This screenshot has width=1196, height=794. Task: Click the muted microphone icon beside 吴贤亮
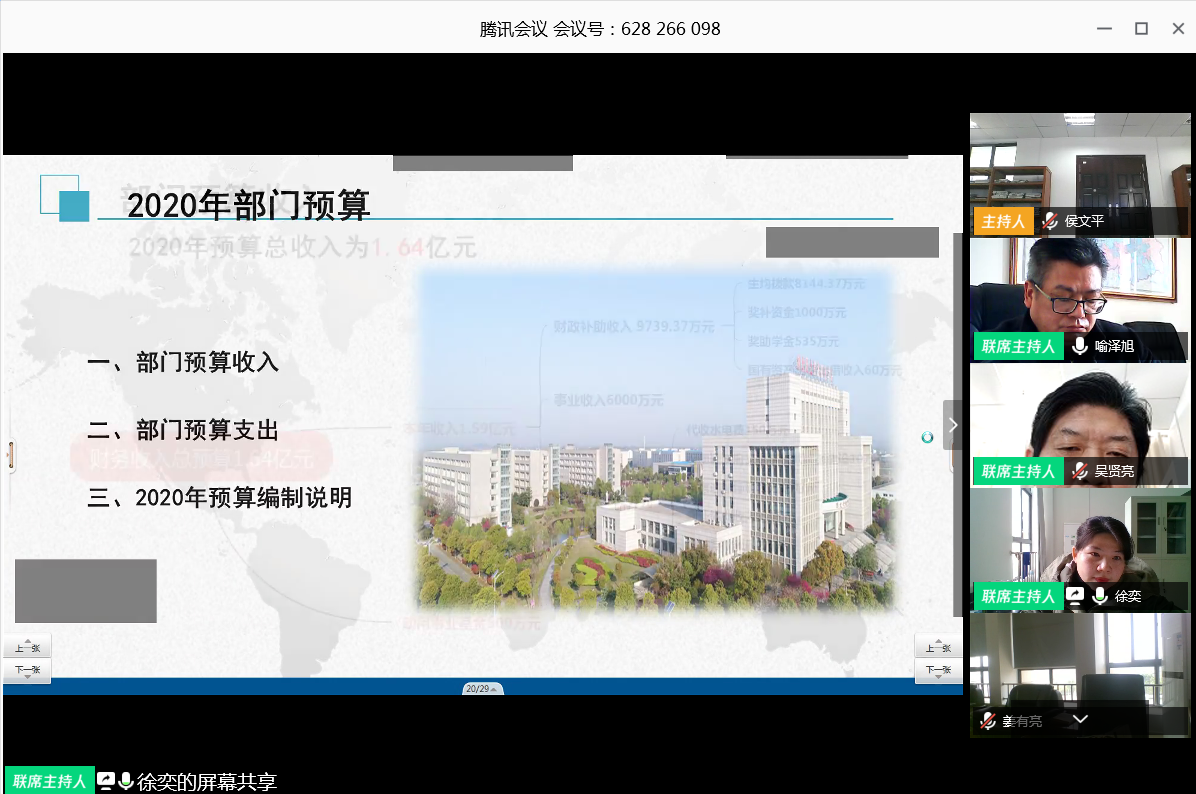tap(1079, 471)
